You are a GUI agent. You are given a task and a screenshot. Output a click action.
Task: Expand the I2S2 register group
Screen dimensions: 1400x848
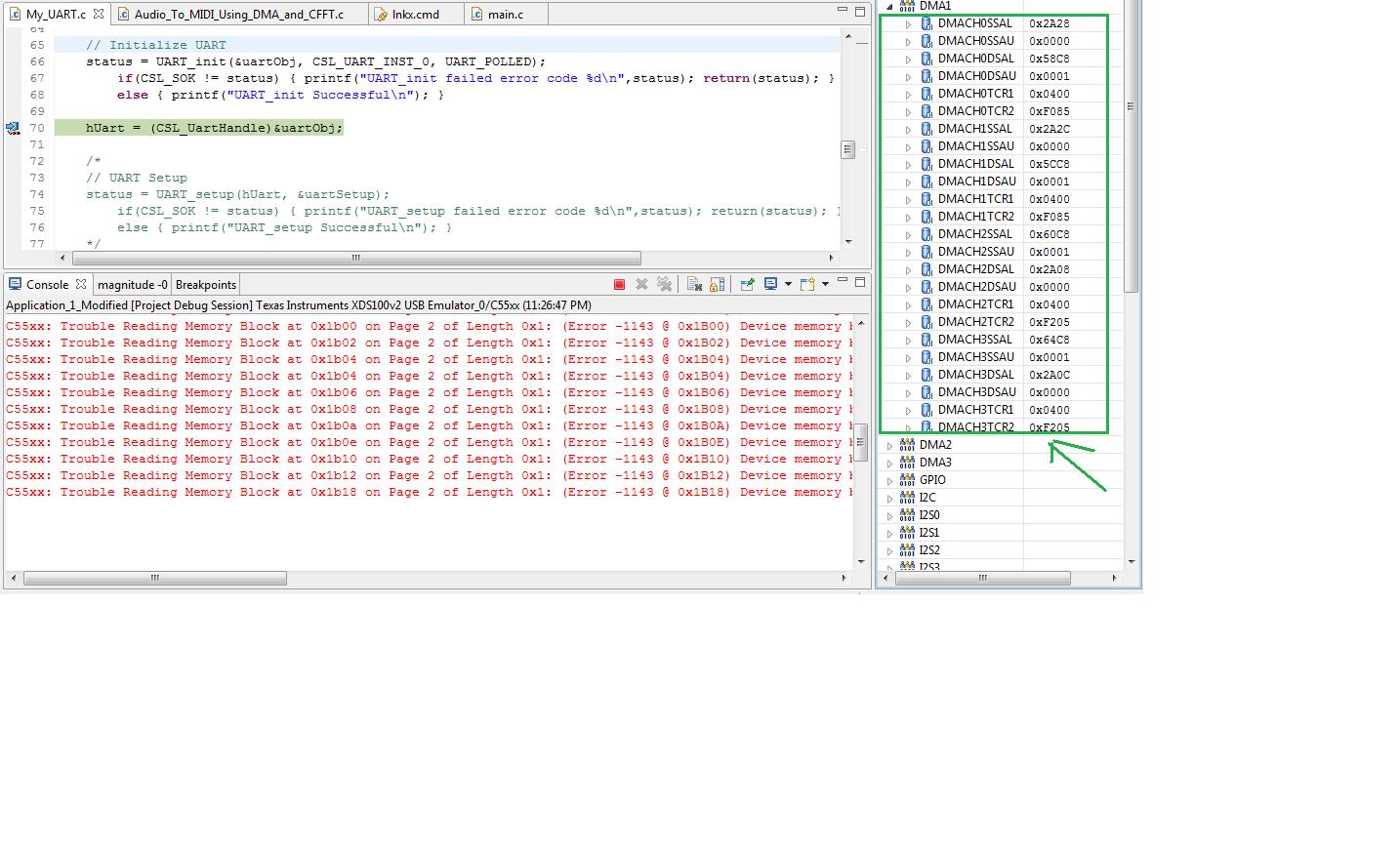(x=889, y=550)
